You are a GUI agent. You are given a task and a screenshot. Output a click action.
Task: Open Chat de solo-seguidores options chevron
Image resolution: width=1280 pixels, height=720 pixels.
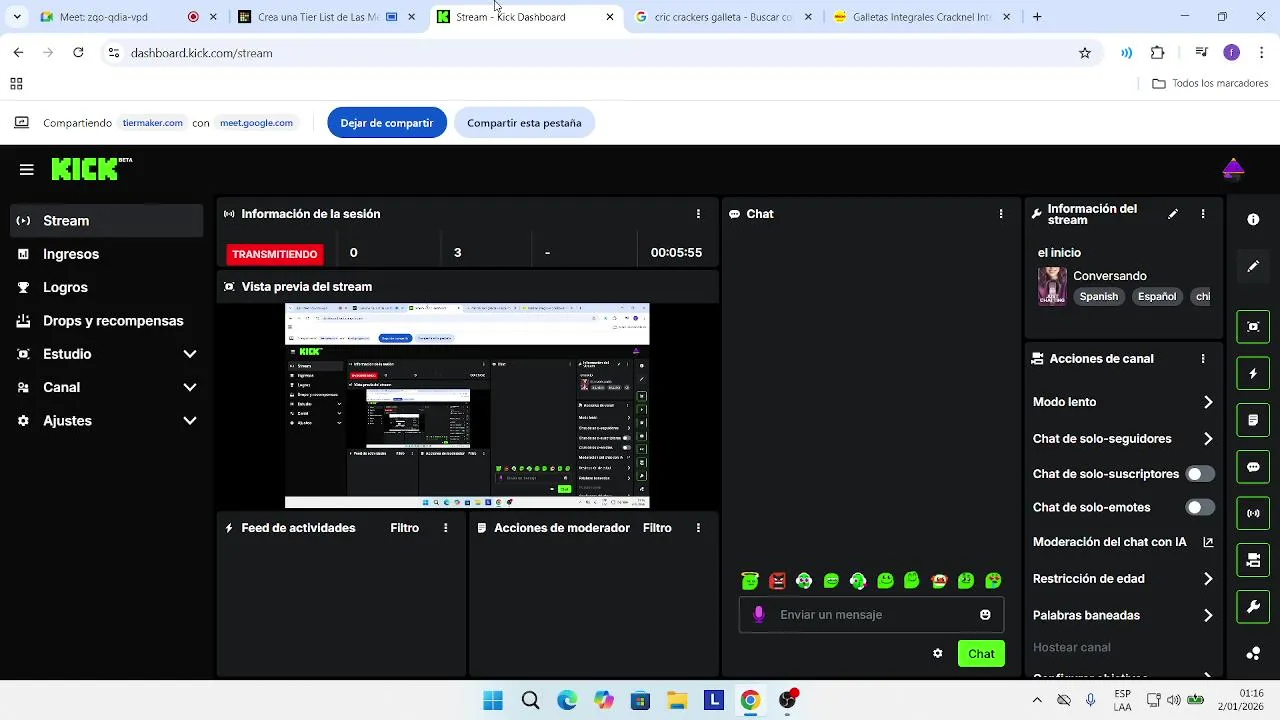[x=1208, y=439]
